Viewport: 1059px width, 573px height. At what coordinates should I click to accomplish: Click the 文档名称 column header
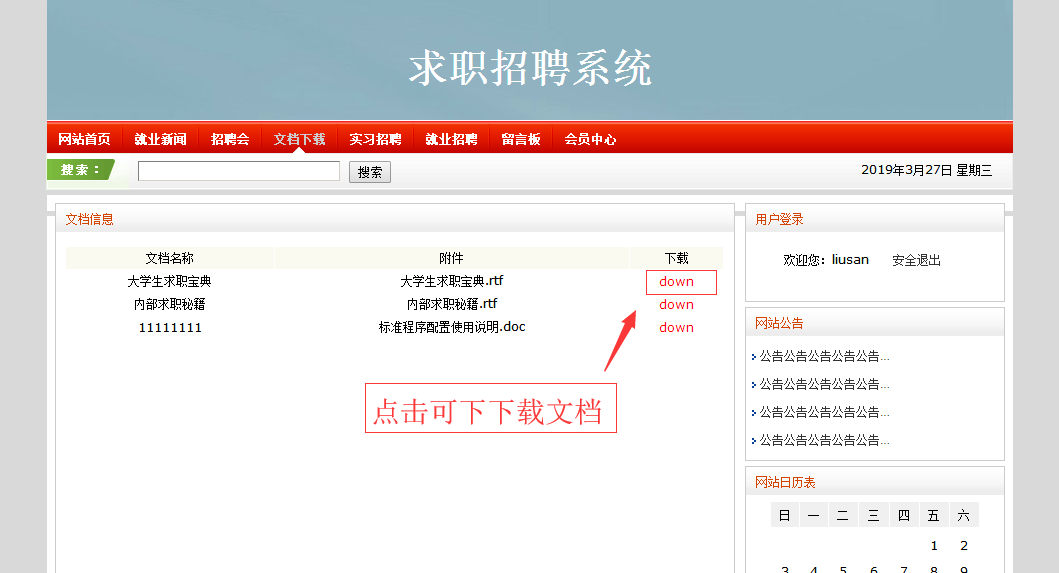point(170,258)
